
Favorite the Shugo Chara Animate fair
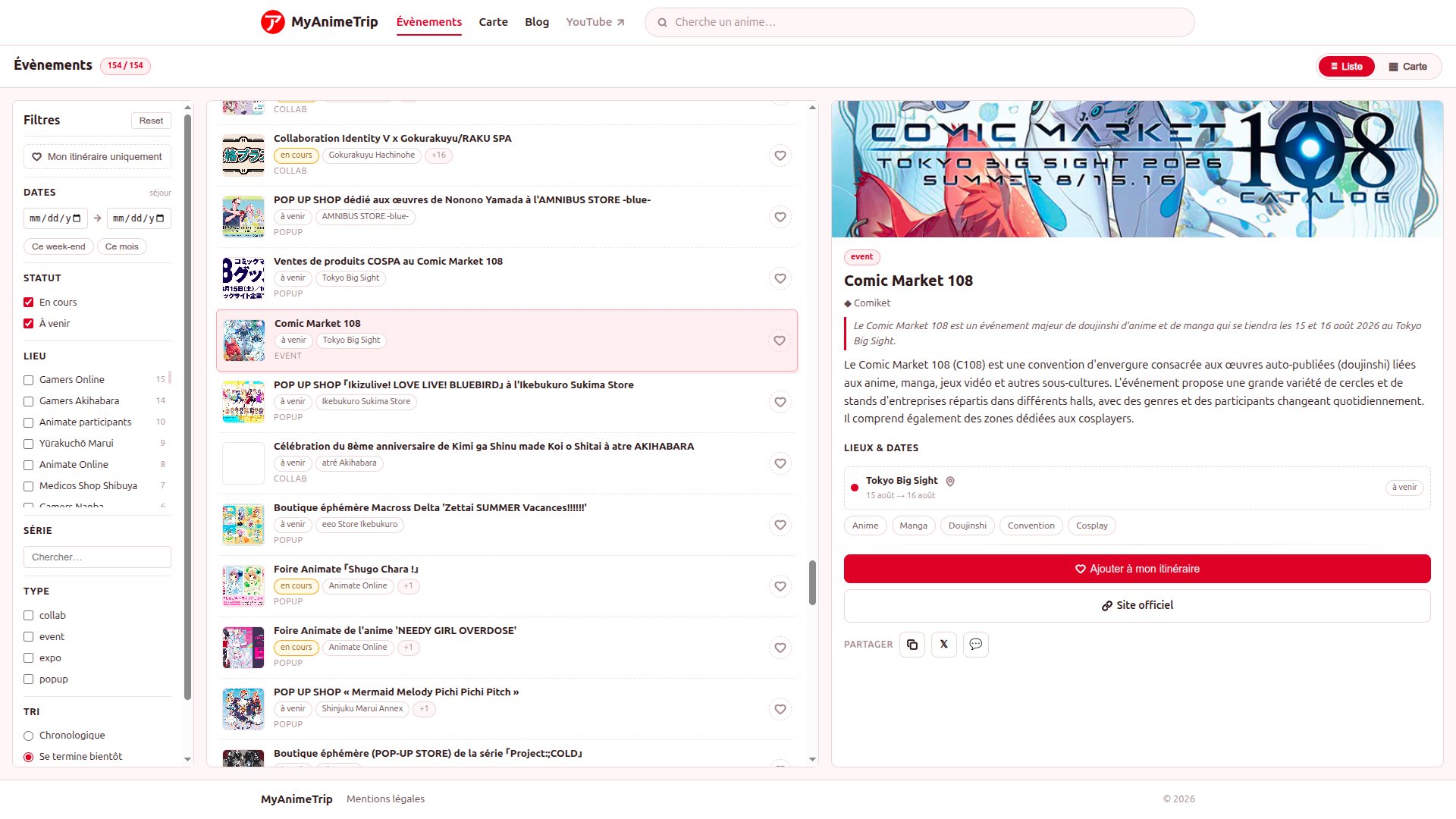(x=780, y=586)
